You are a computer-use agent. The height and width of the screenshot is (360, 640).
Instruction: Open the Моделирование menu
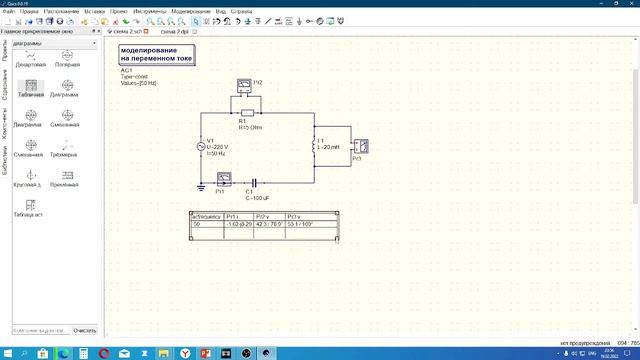(191, 11)
